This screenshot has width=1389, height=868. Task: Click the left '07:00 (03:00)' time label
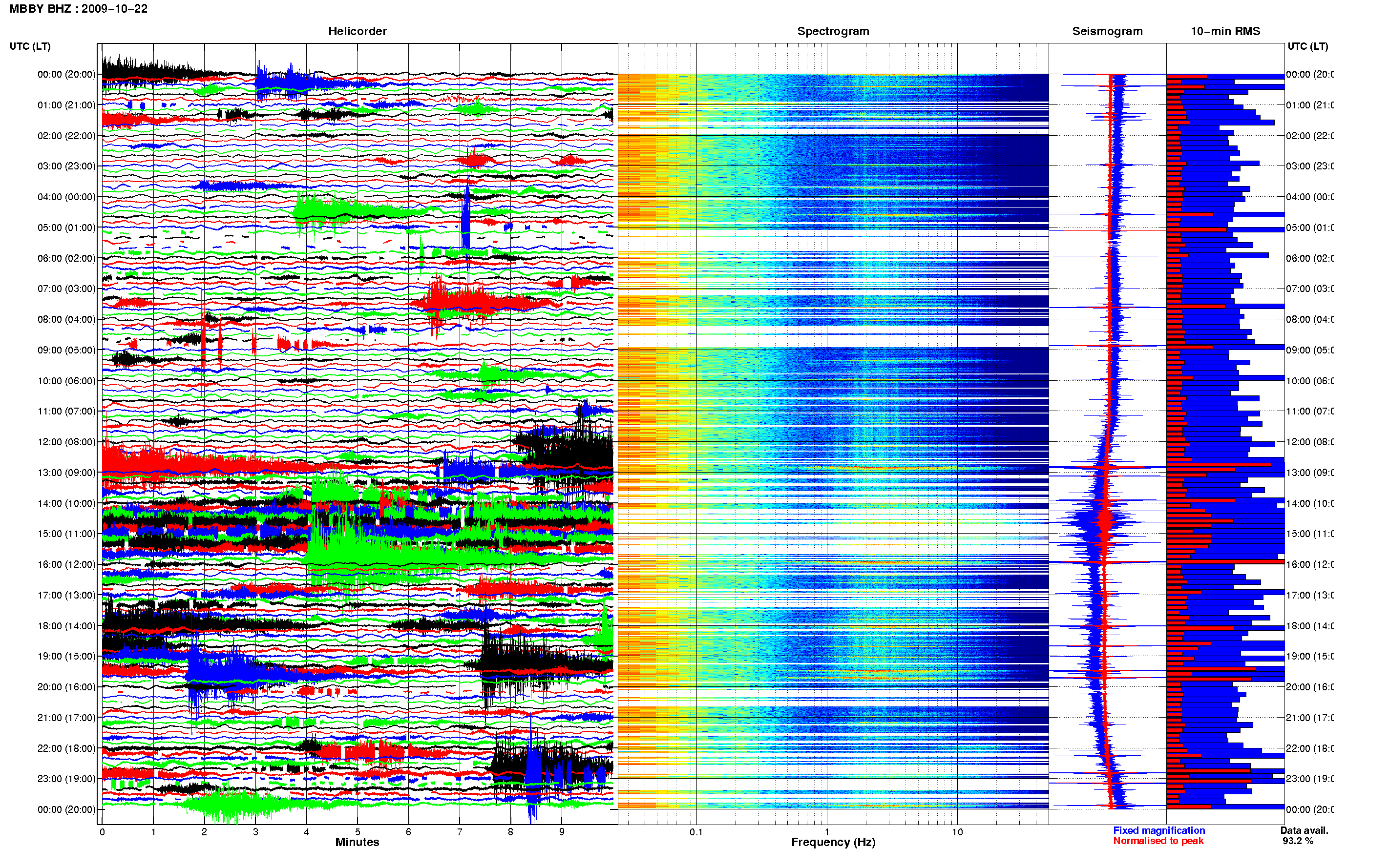pos(66,289)
